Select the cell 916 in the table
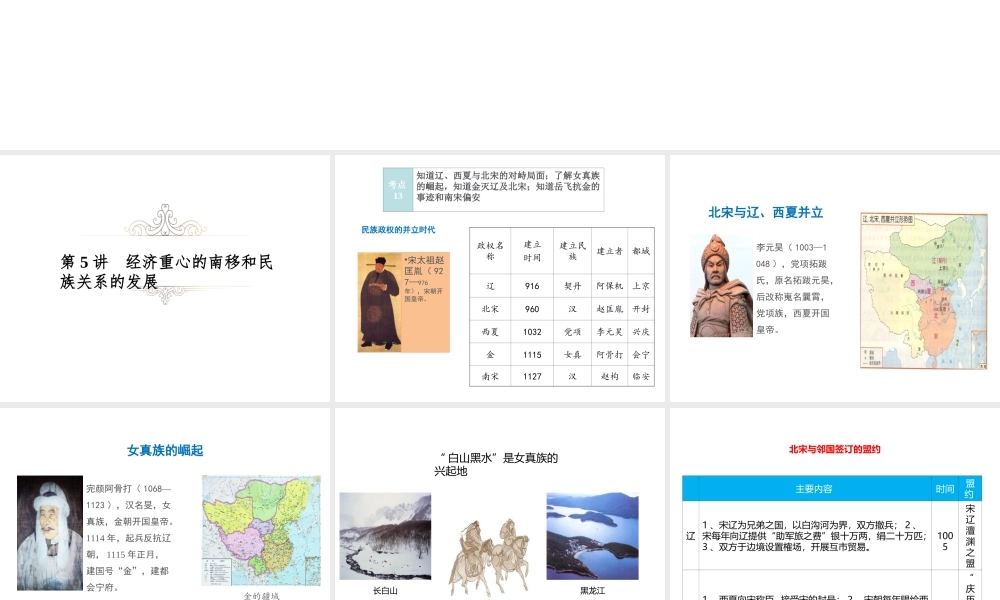The image size is (1000, 600). coord(532,286)
